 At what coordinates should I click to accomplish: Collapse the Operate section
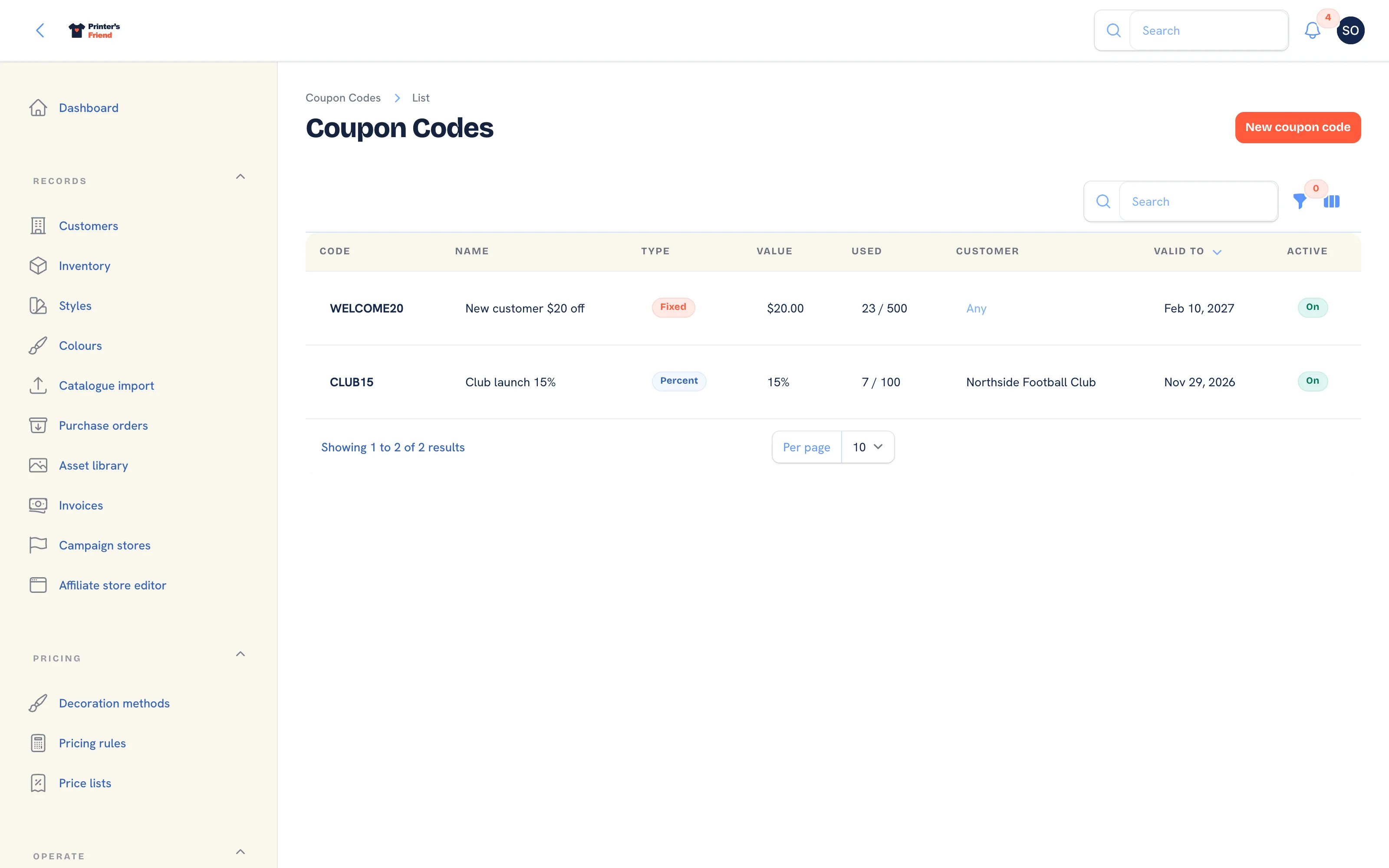click(x=240, y=852)
